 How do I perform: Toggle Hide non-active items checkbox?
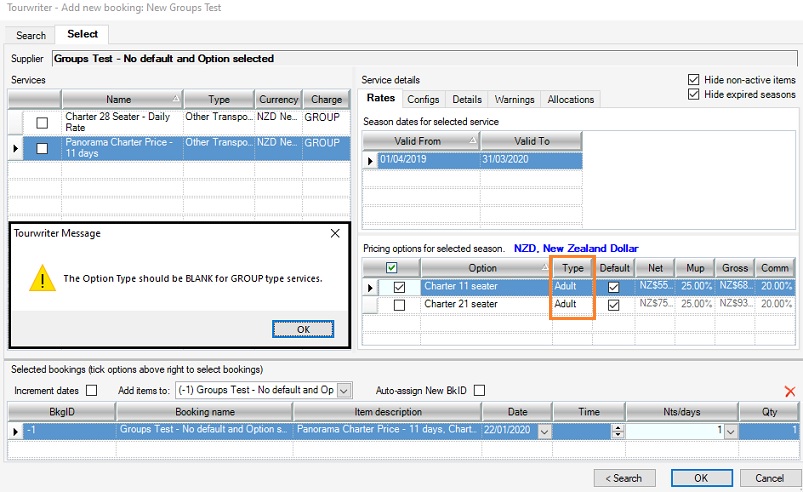(694, 80)
